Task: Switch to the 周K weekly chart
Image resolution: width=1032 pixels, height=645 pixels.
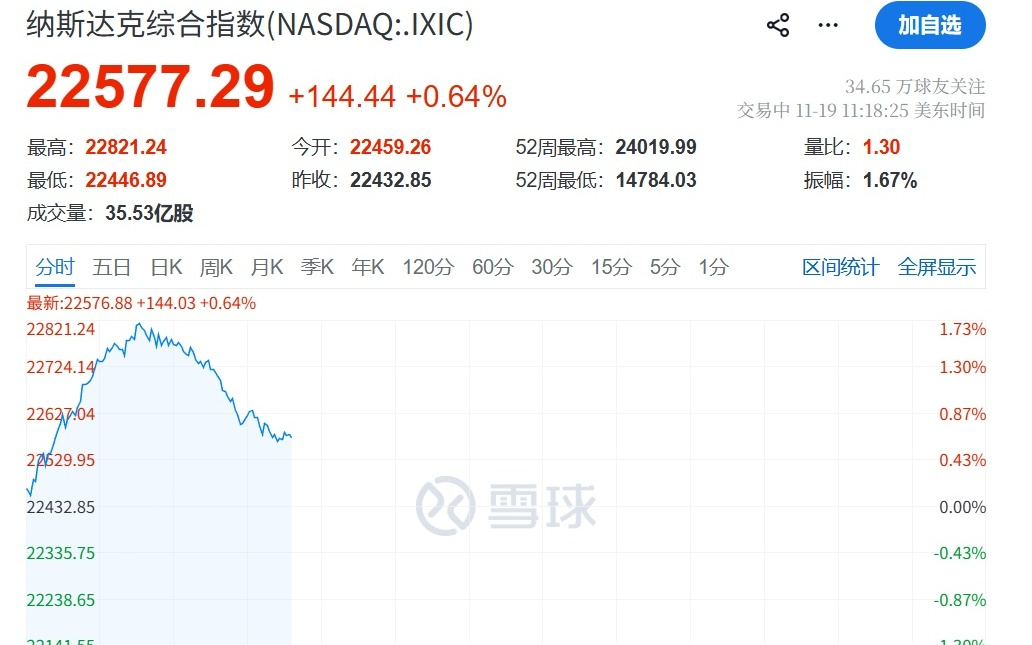Action: tap(216, 267)
